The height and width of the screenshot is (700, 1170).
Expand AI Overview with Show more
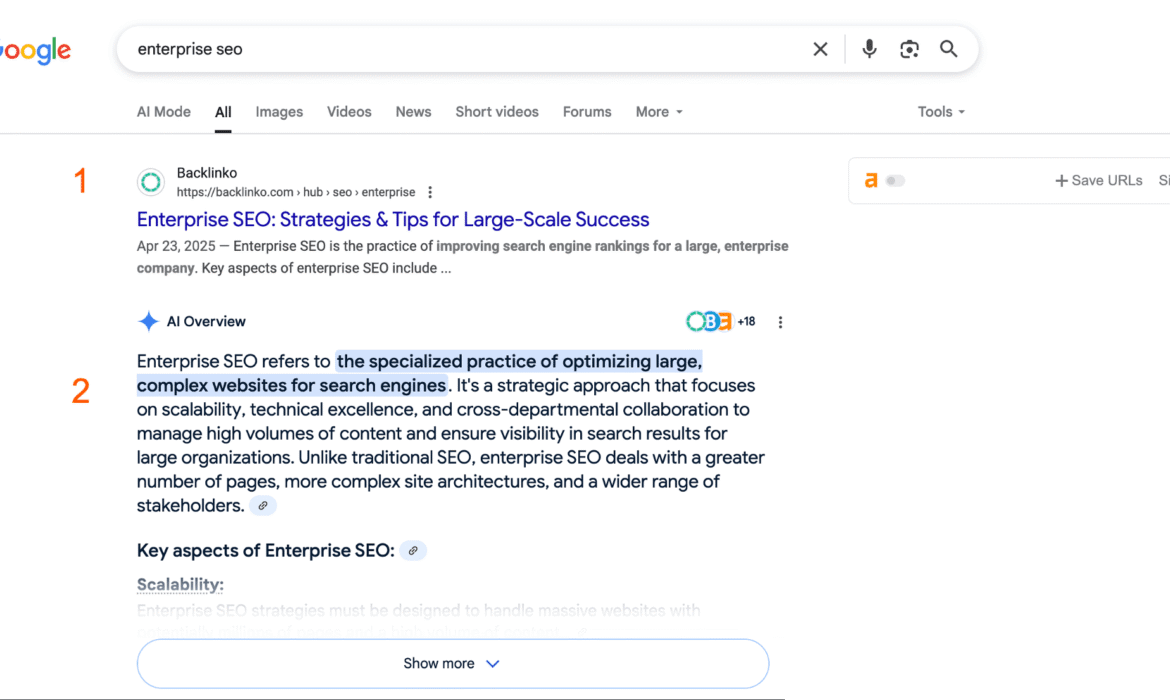coord(453,663)
